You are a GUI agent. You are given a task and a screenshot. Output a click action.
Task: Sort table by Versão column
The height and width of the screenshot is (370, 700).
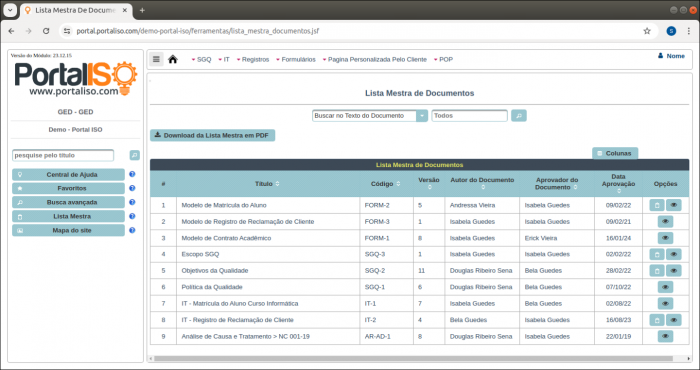[x=429, y=187]
